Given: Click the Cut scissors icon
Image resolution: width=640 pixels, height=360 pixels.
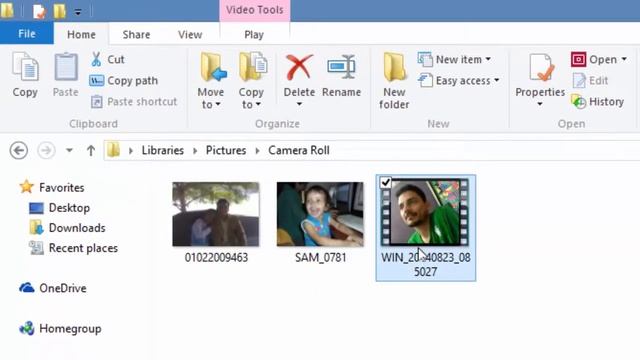Looking at the screenshot, I should pyautogui.click(x=96, y=60).
